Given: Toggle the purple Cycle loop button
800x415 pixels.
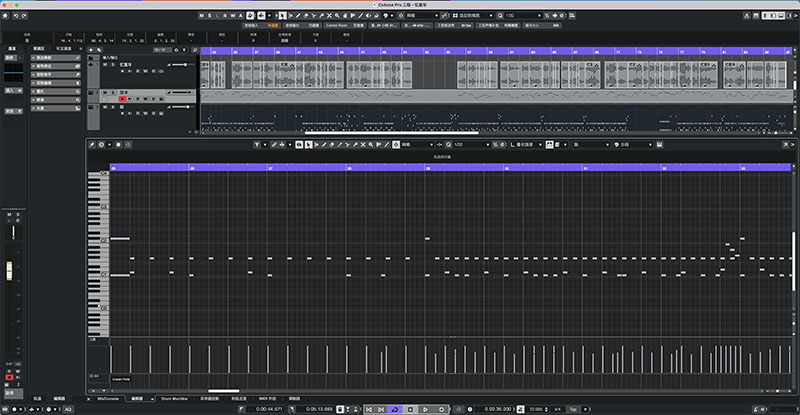Looking at the screenshot, I should click(x=395, y=409).
